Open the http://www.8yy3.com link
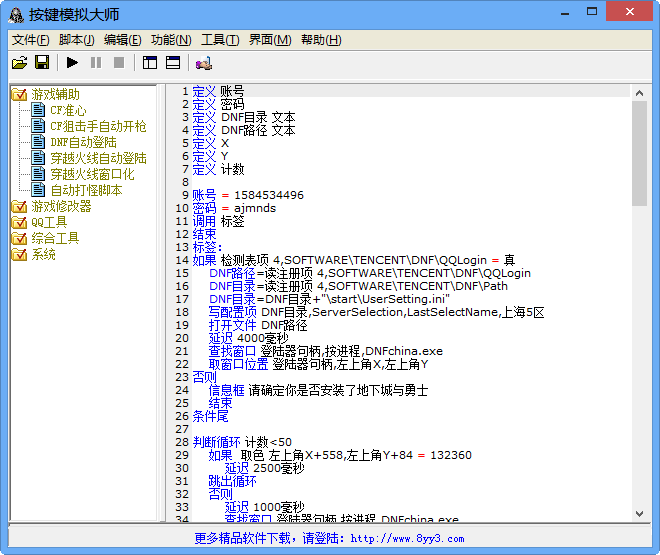The height and width of the screenshot is (555, 660). (x=407, y=539)
